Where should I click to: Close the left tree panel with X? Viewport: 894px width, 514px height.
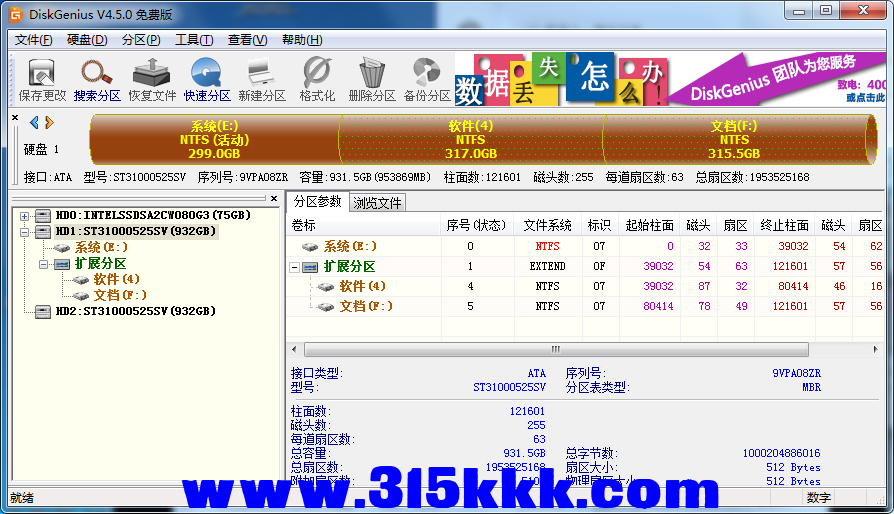[x=274, y=198]
